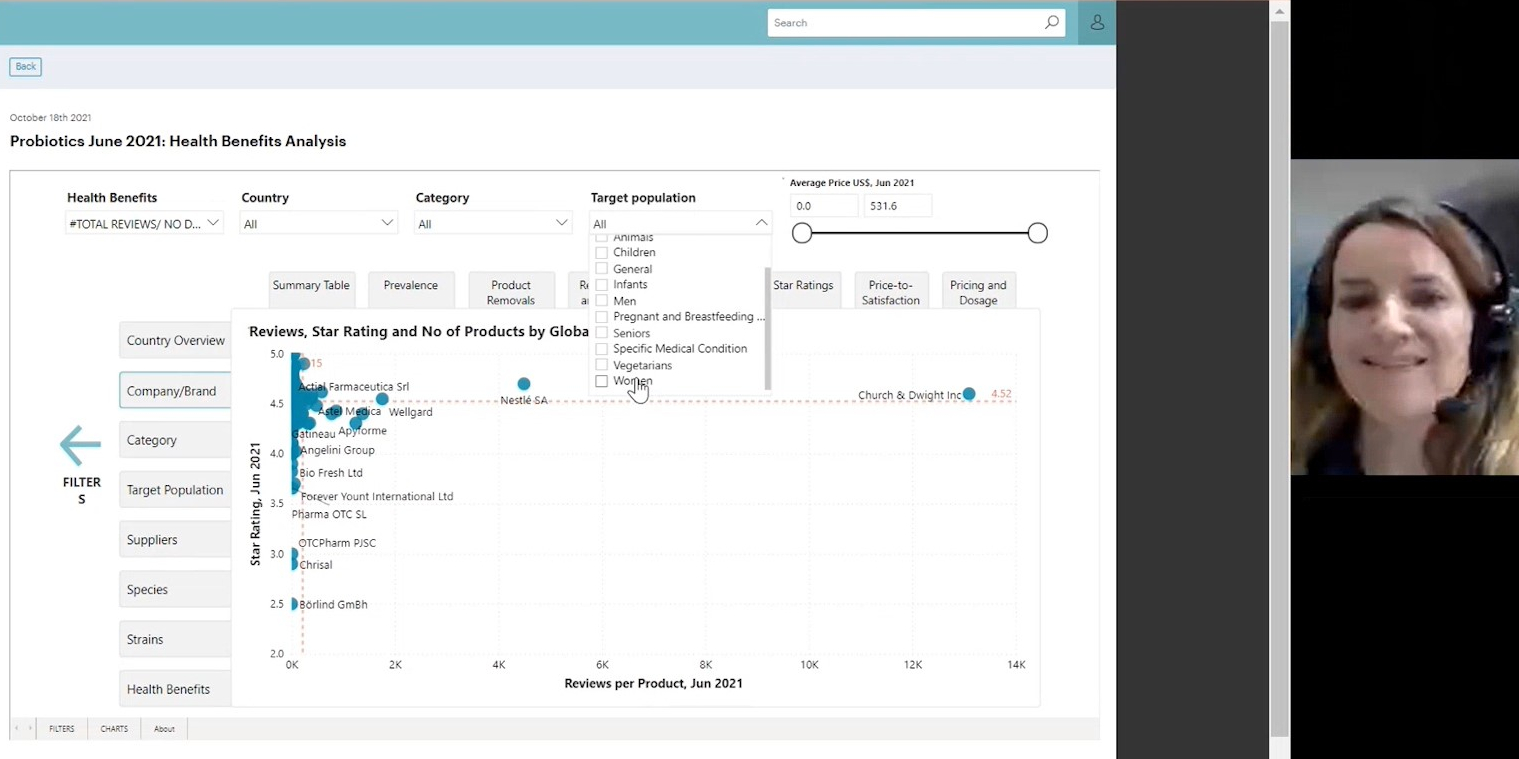Click the right handle of price slider

point(1037,233)
